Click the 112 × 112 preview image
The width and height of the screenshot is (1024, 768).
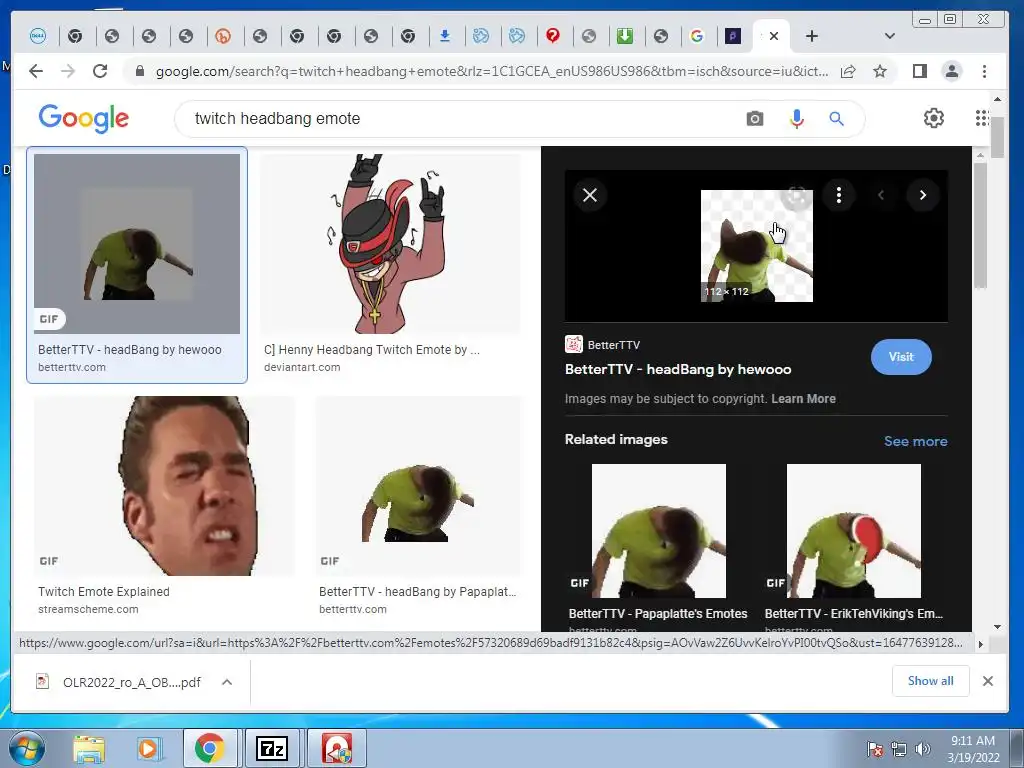[756, 246]
